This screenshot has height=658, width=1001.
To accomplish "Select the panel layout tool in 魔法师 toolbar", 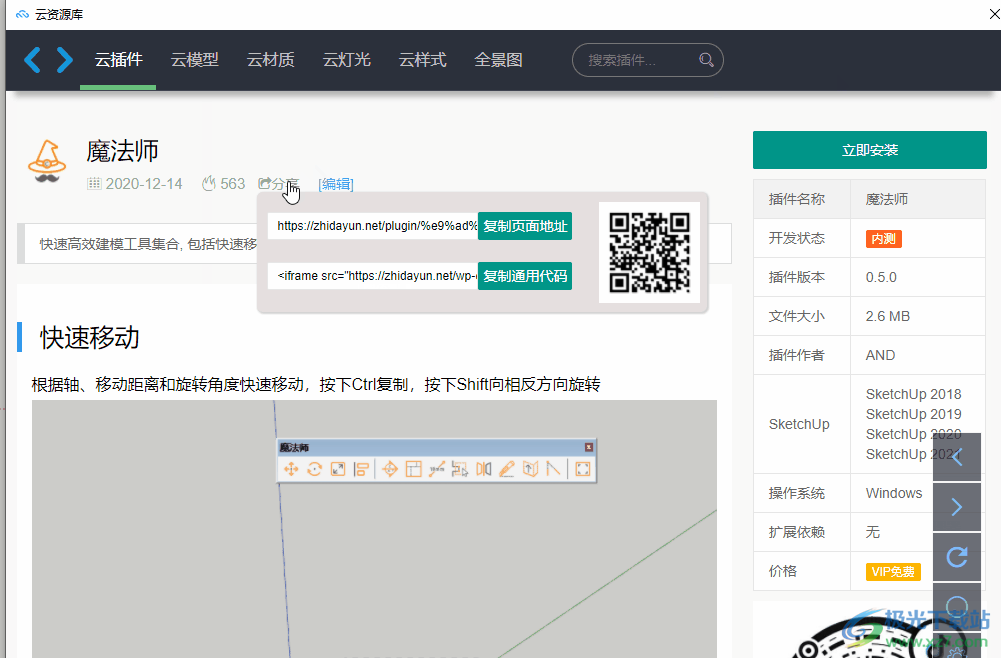I will pyautogui.click(x=413, y=470).
